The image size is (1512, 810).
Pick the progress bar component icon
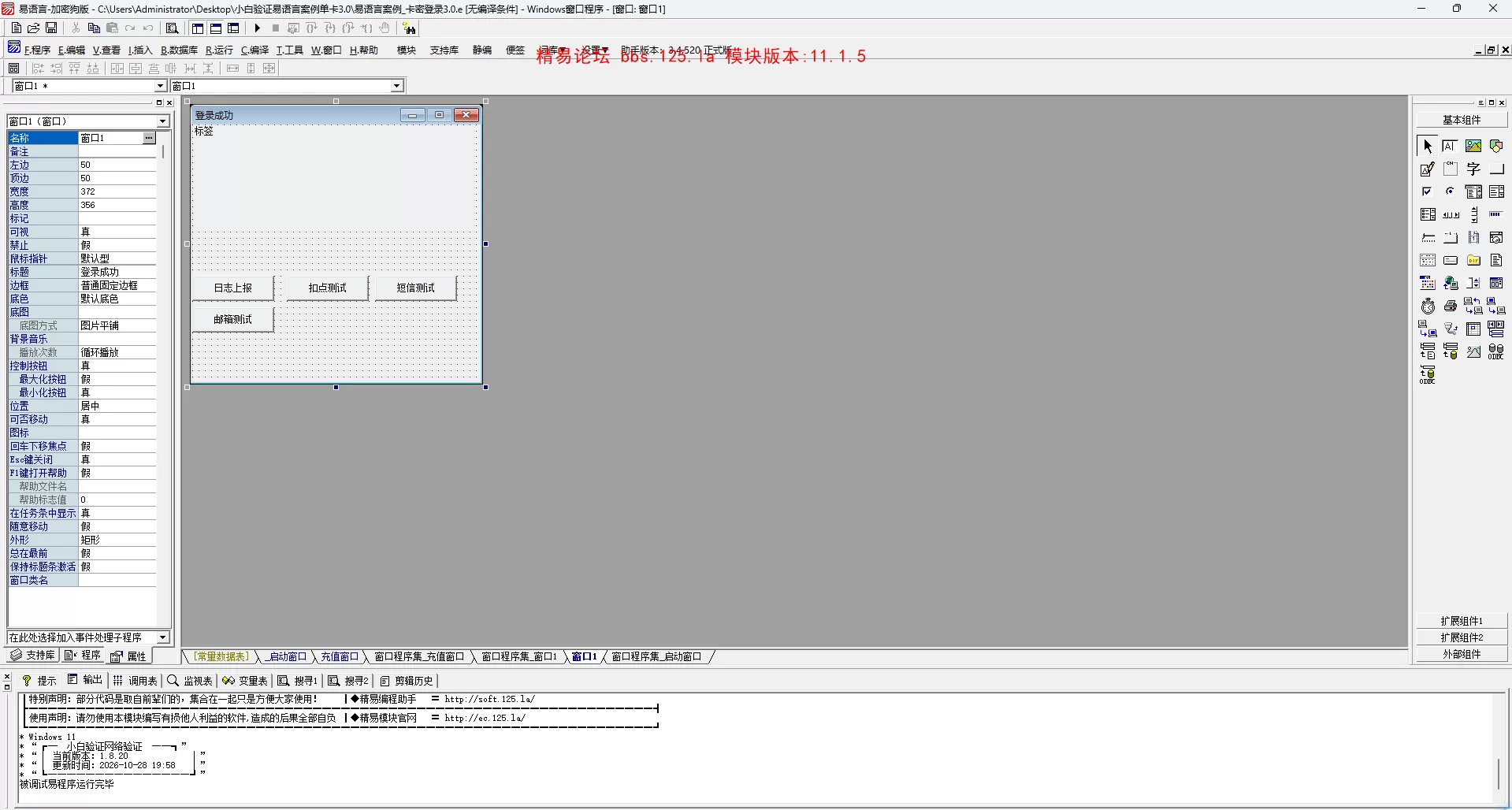click(1497, 214)
